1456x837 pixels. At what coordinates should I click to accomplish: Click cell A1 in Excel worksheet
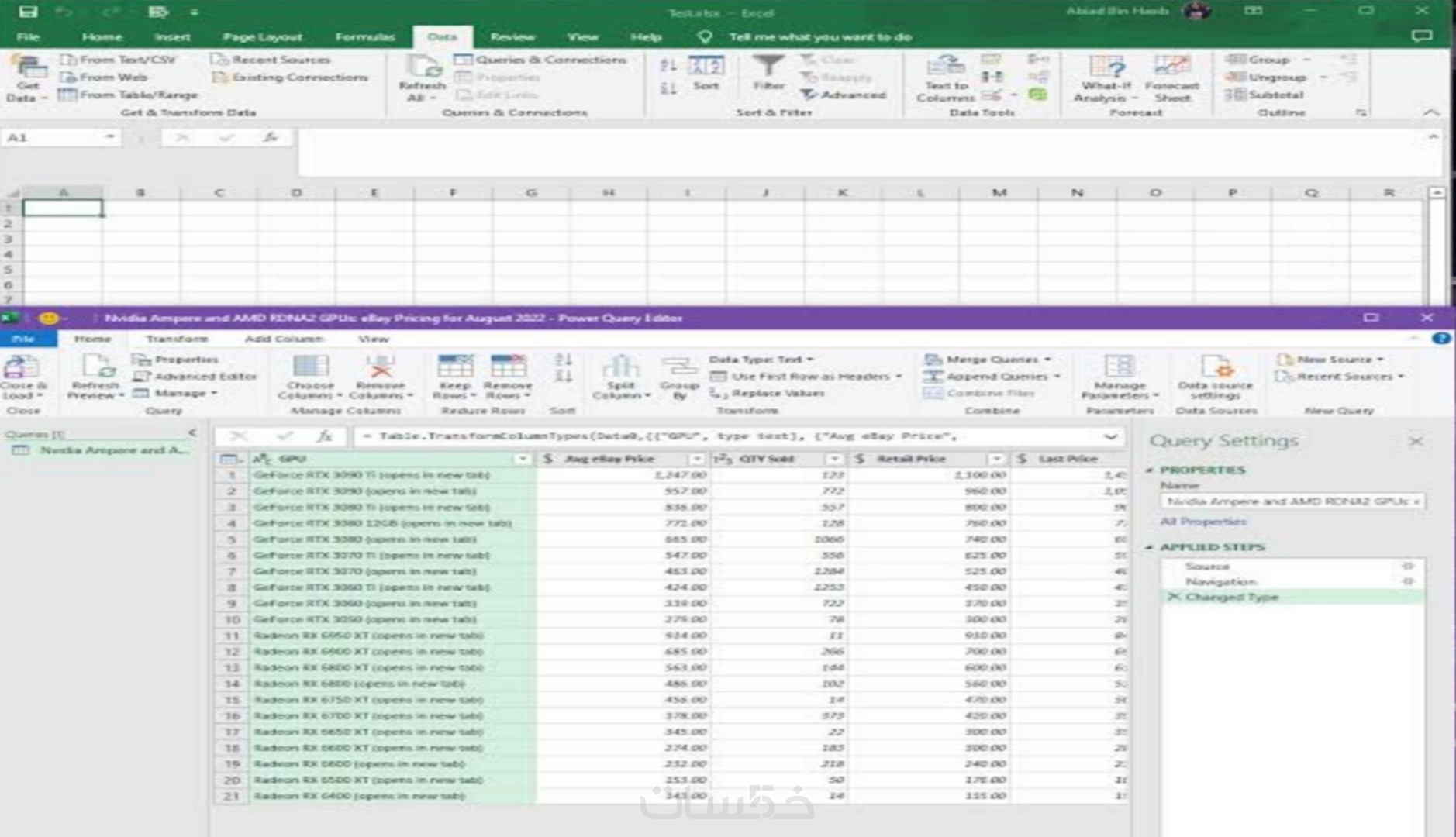(63, 208)
